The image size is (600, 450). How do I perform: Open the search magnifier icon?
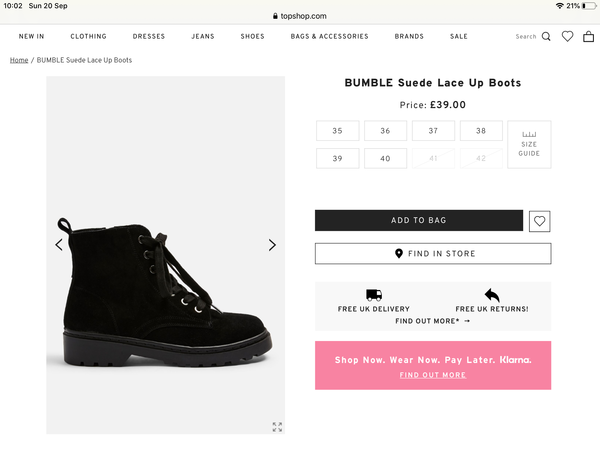(546, 37)
